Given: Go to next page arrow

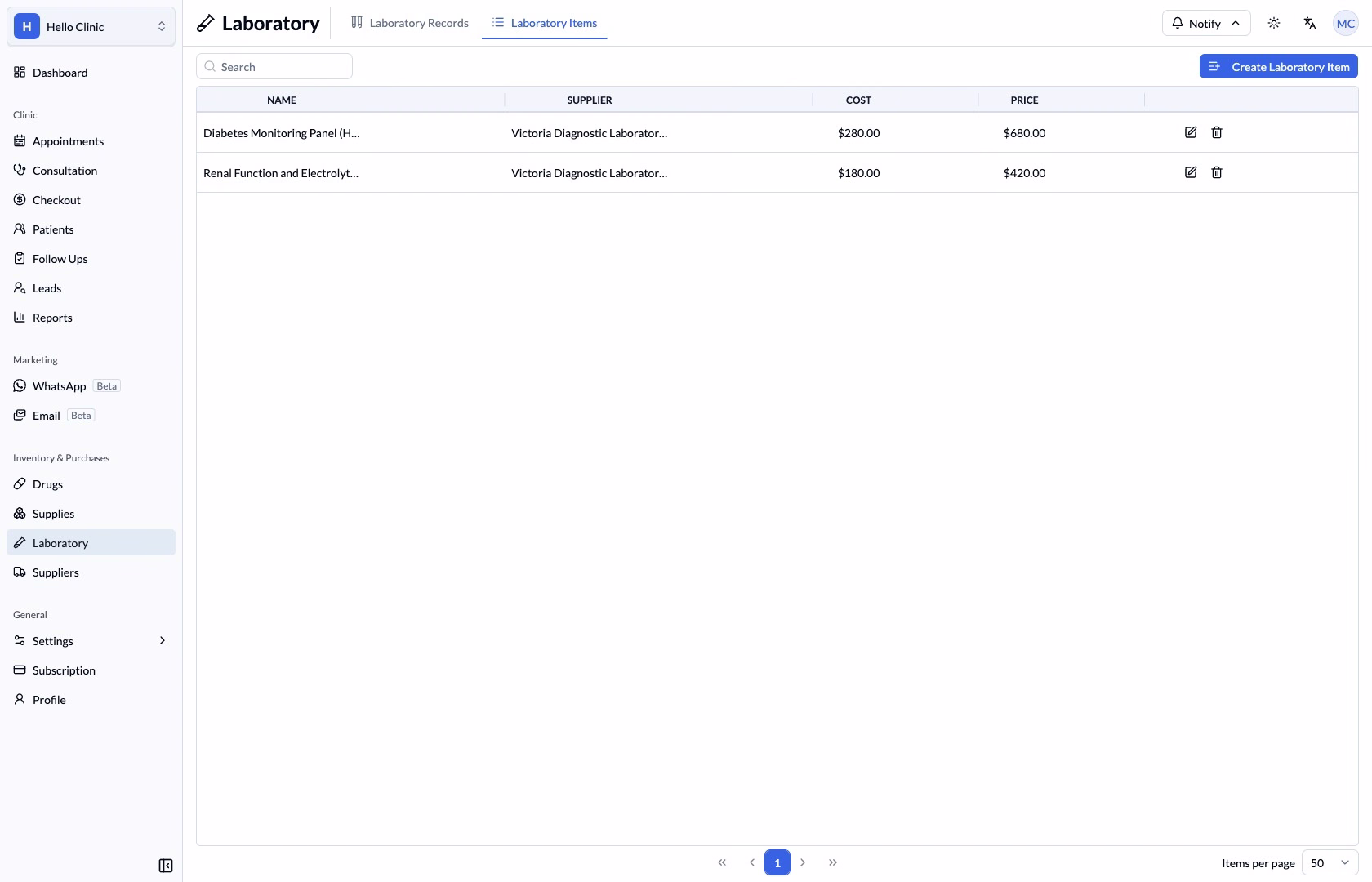Looking at the screenshot, I should 803,862.
